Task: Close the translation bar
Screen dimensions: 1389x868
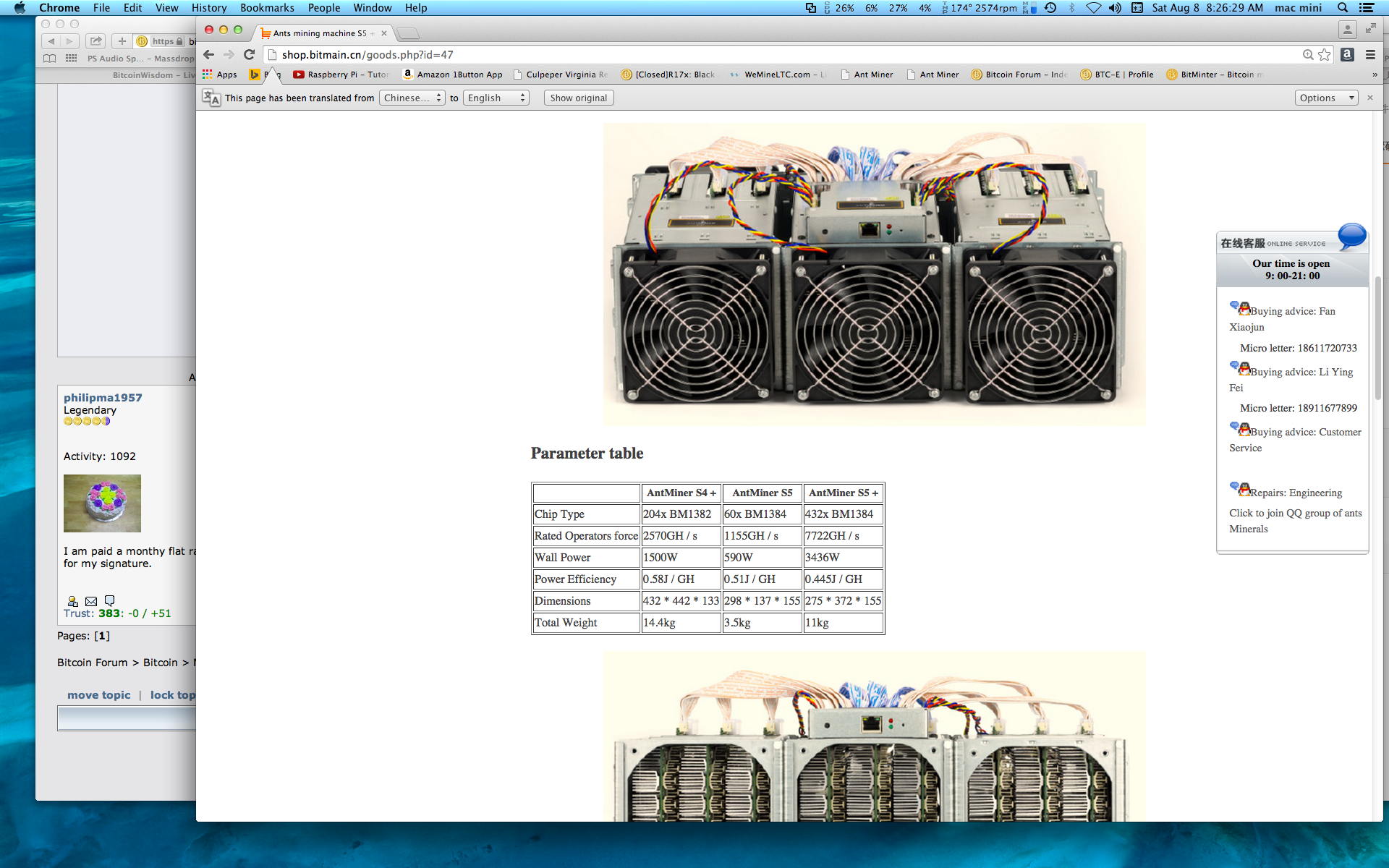Action: (x=1369, y=98)
